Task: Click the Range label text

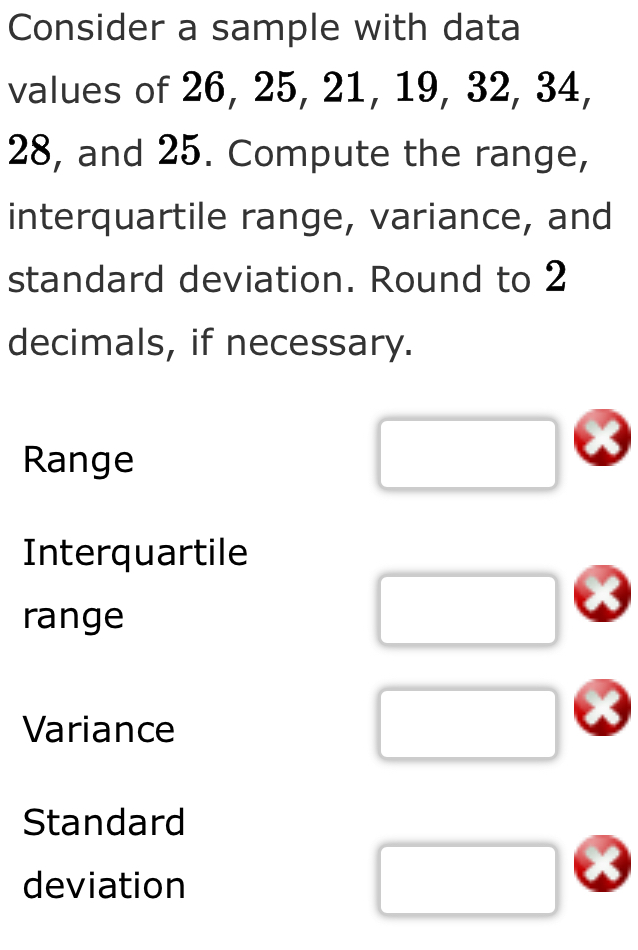Action: coord(78,460)
